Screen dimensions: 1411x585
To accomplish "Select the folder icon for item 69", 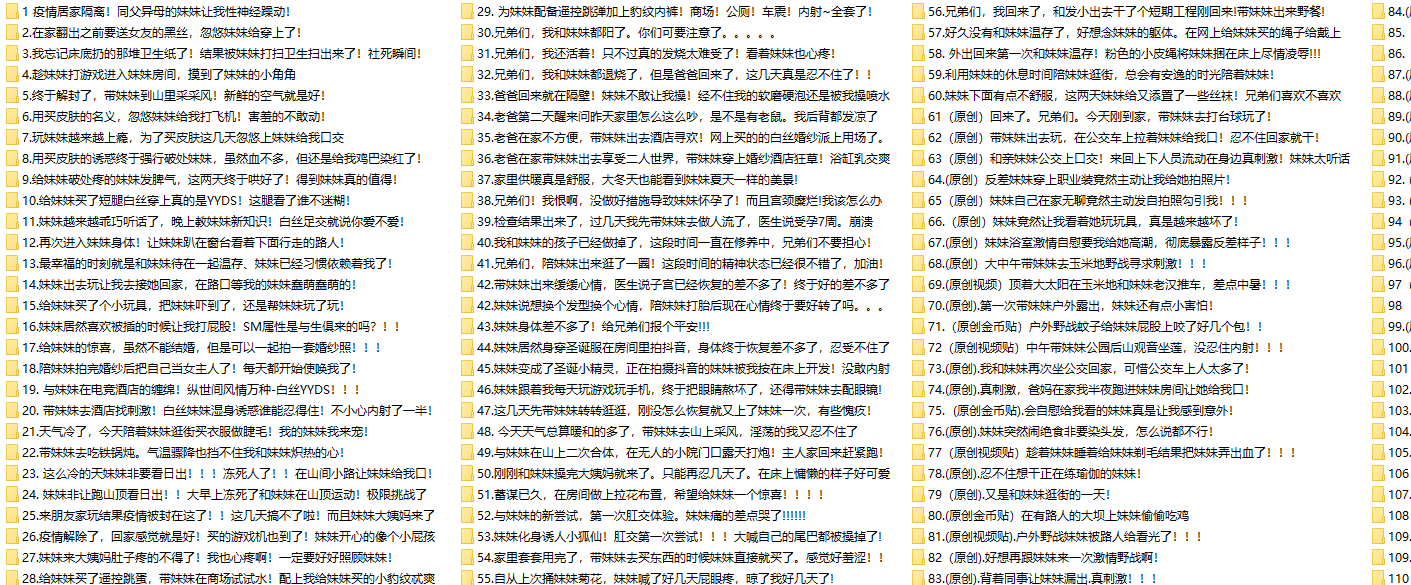I will pyautogui.click(x=919, y=284).
